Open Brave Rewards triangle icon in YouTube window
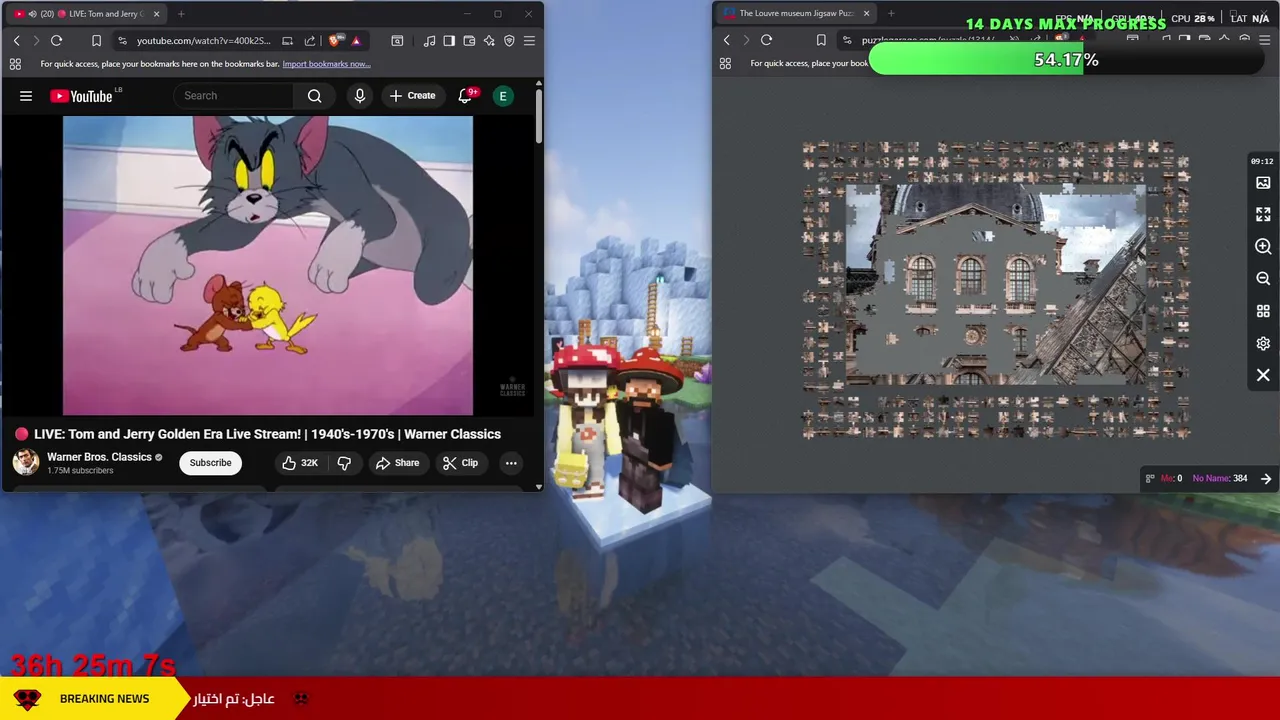 pos(356,41)
